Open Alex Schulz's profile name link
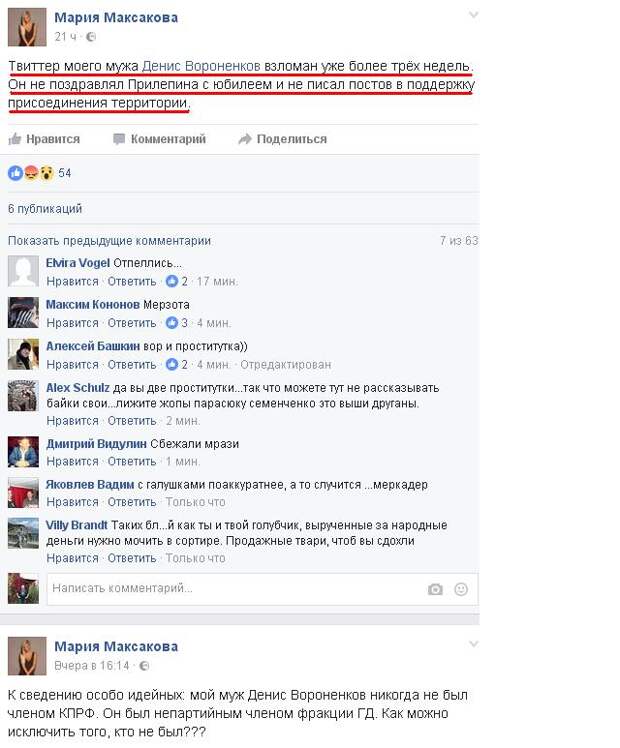Viewport: 620px width, 748px height. (78, 388)
